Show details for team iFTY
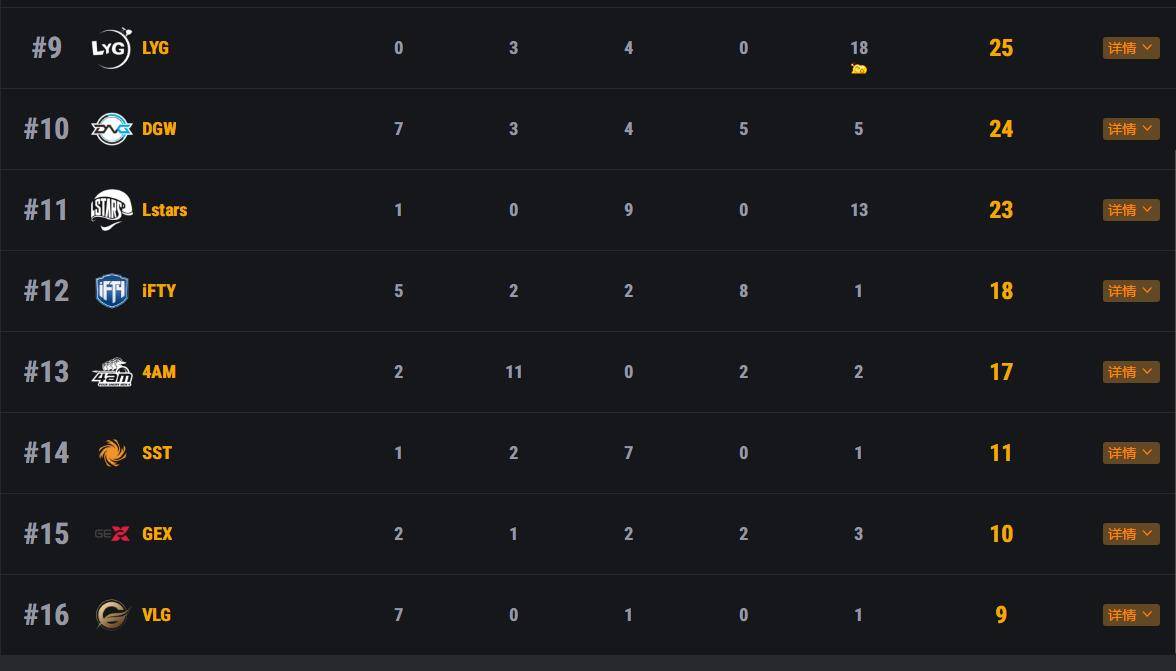The height and width of the screenshot is (671, 1176). point(1131,291)
